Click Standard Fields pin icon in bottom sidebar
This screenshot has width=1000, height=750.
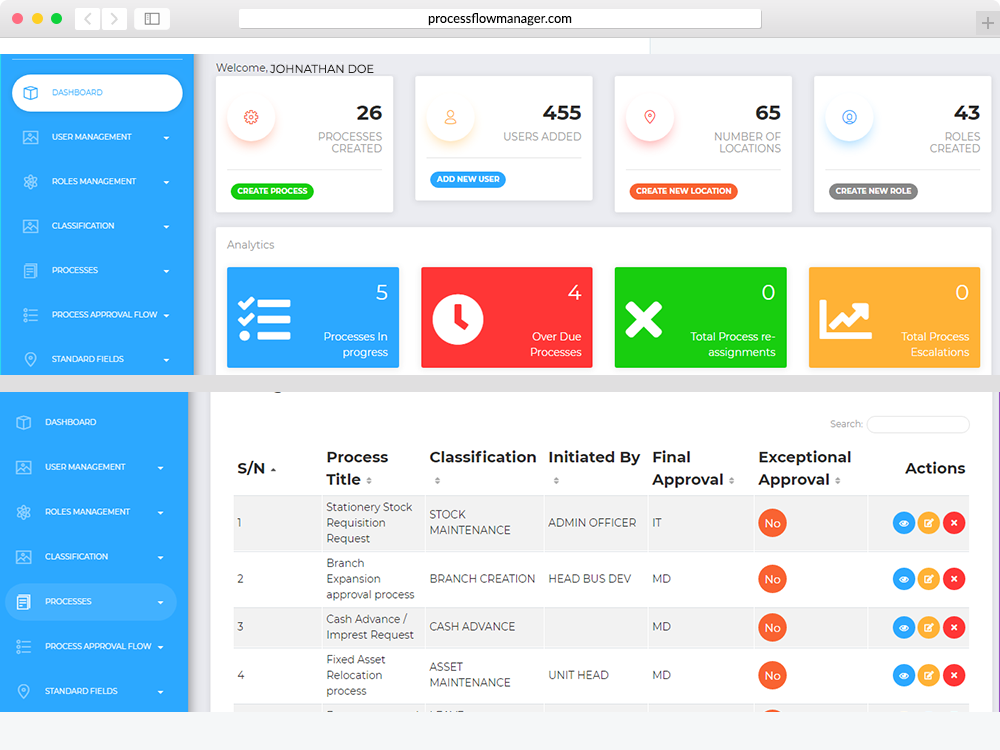(x=24, y=692)
